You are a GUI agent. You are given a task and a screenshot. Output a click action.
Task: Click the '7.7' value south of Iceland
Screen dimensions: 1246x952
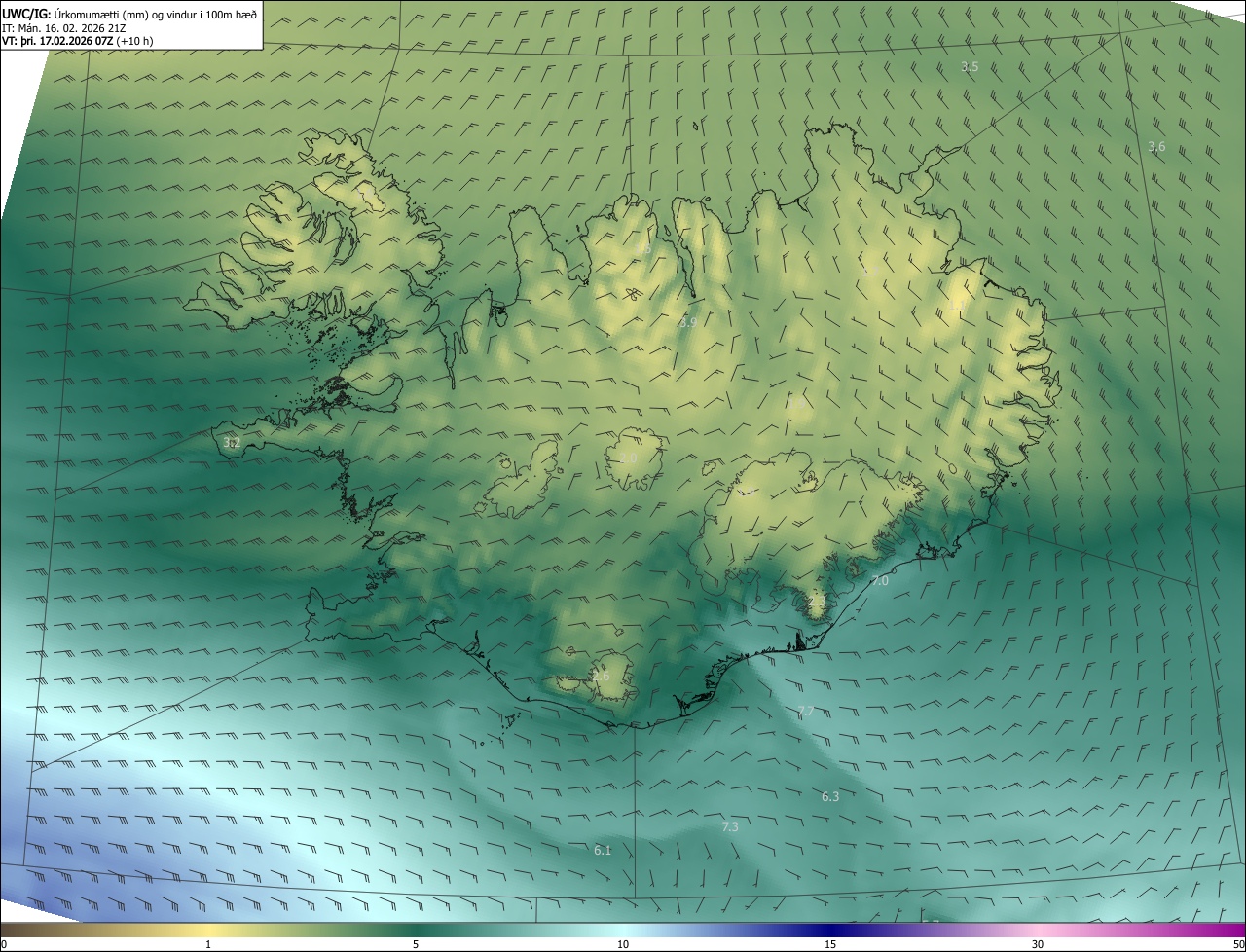(x=805, y=712)
